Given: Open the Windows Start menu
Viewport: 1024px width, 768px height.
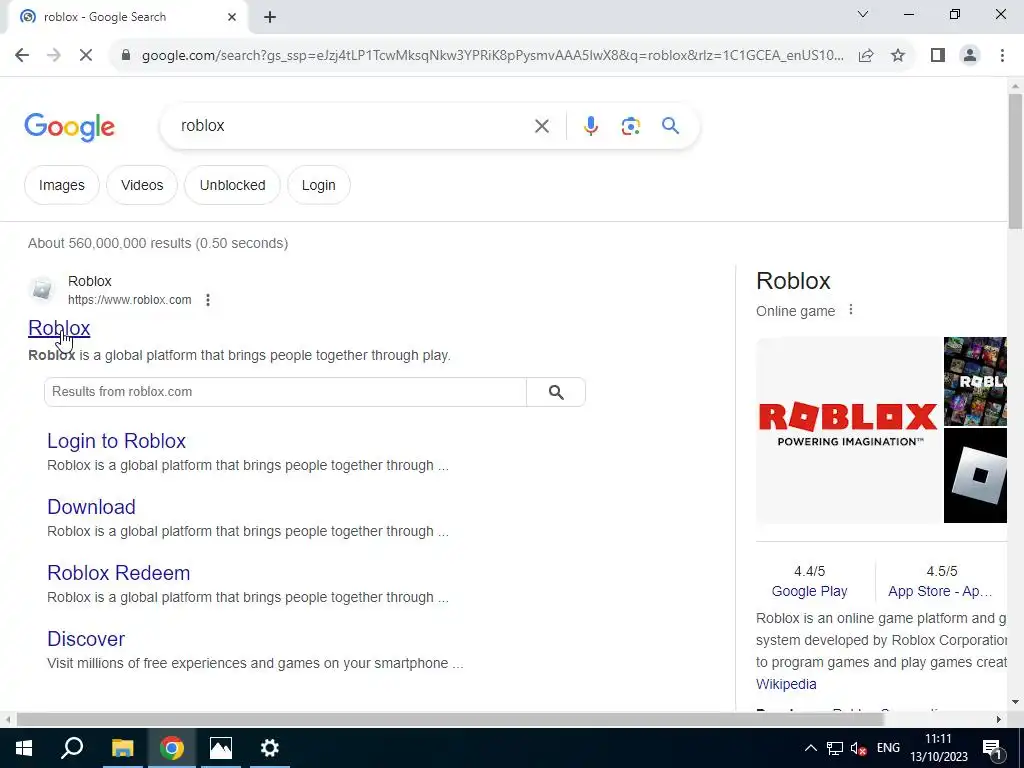Looking at the screenshot, I should pos(24,748).
